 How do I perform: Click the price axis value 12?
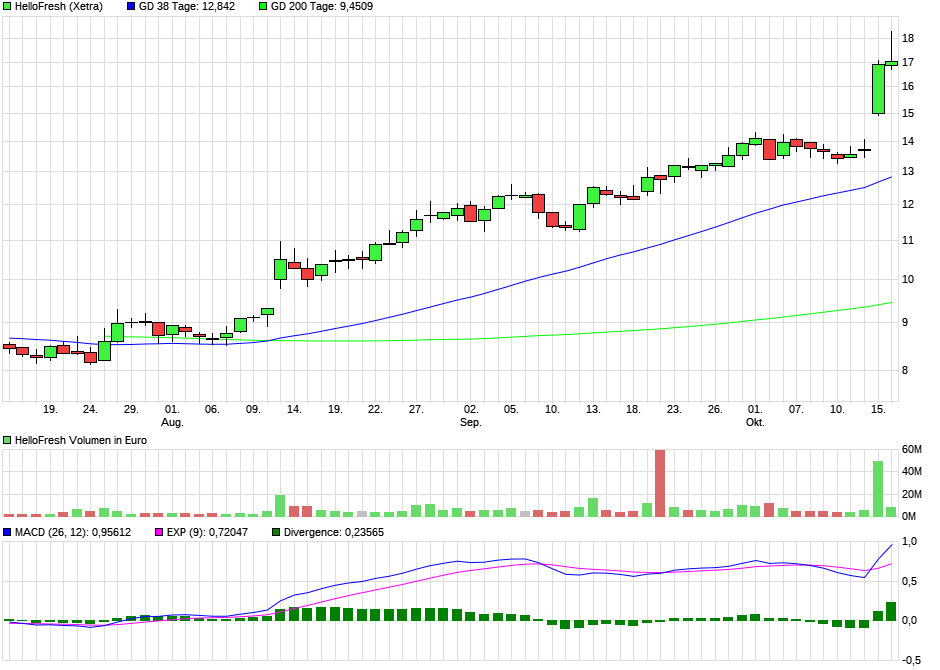(908, 204)
